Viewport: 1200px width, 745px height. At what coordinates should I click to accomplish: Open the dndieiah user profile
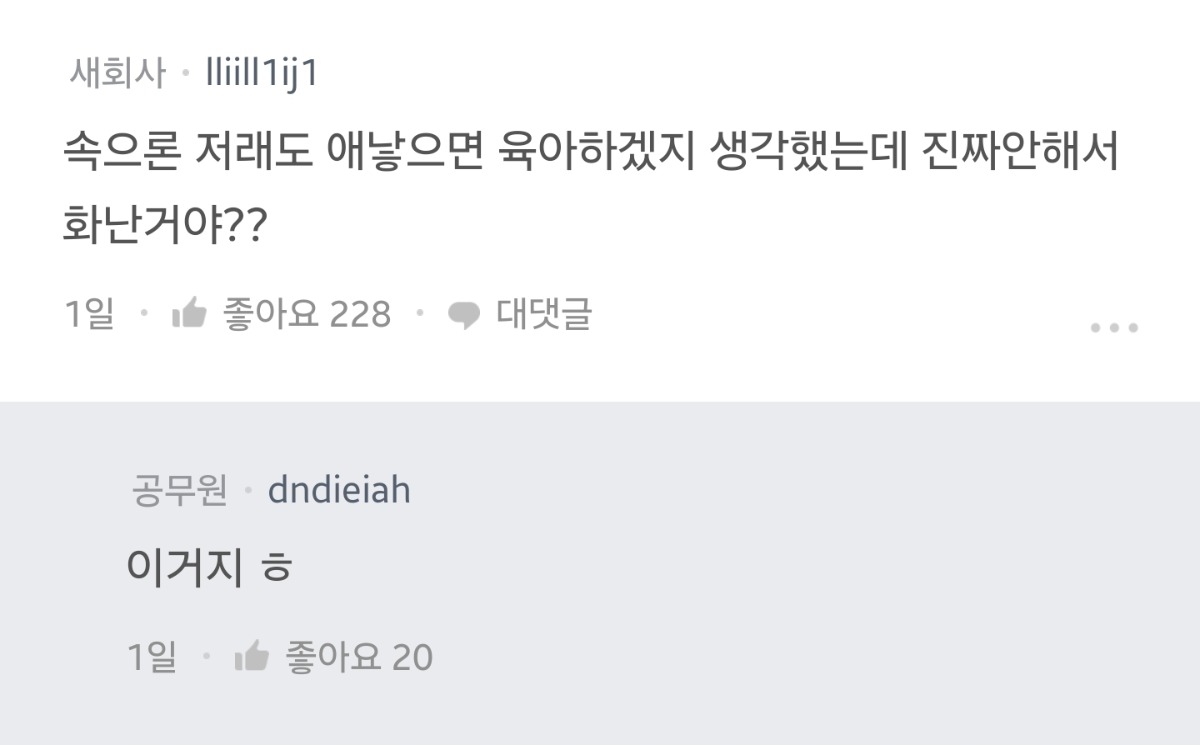point(339,490)
